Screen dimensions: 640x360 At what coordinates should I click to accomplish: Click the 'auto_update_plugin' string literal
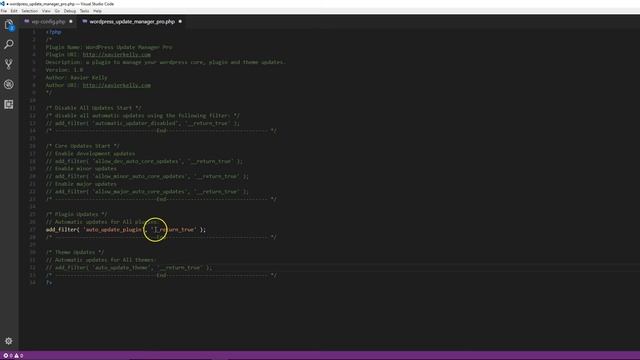113,229
